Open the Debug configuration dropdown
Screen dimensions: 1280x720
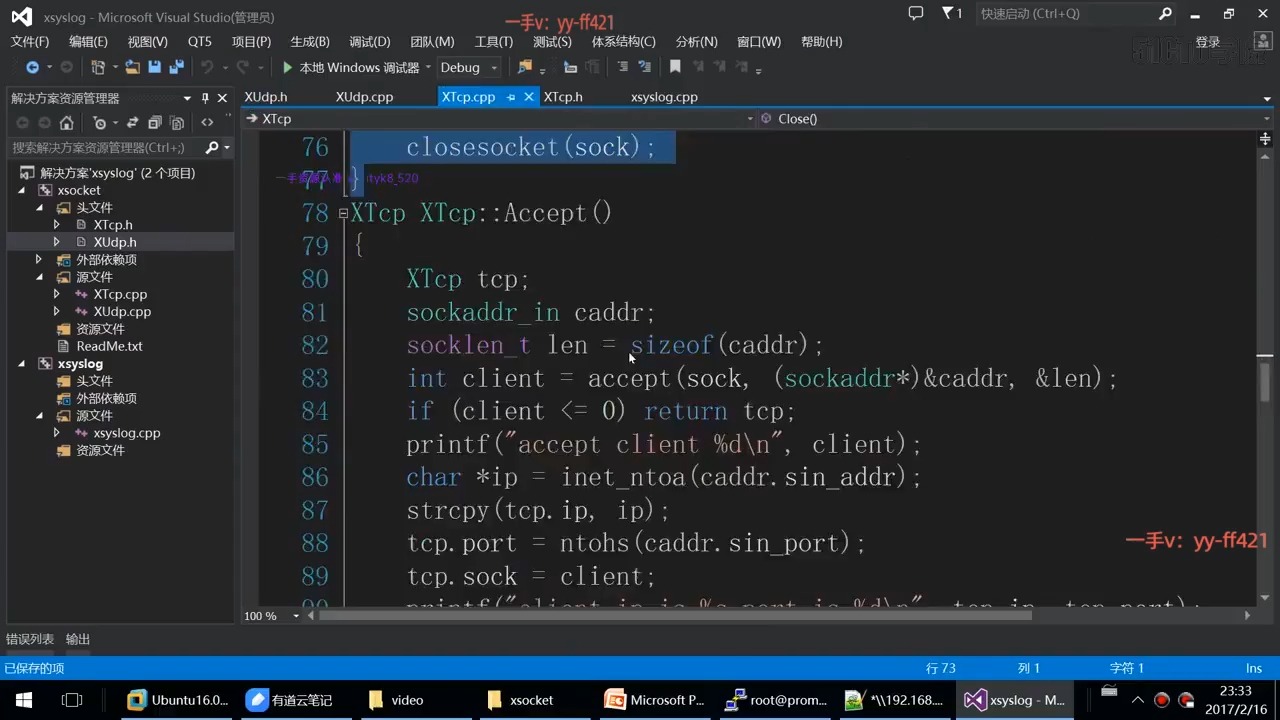point(493,67)
